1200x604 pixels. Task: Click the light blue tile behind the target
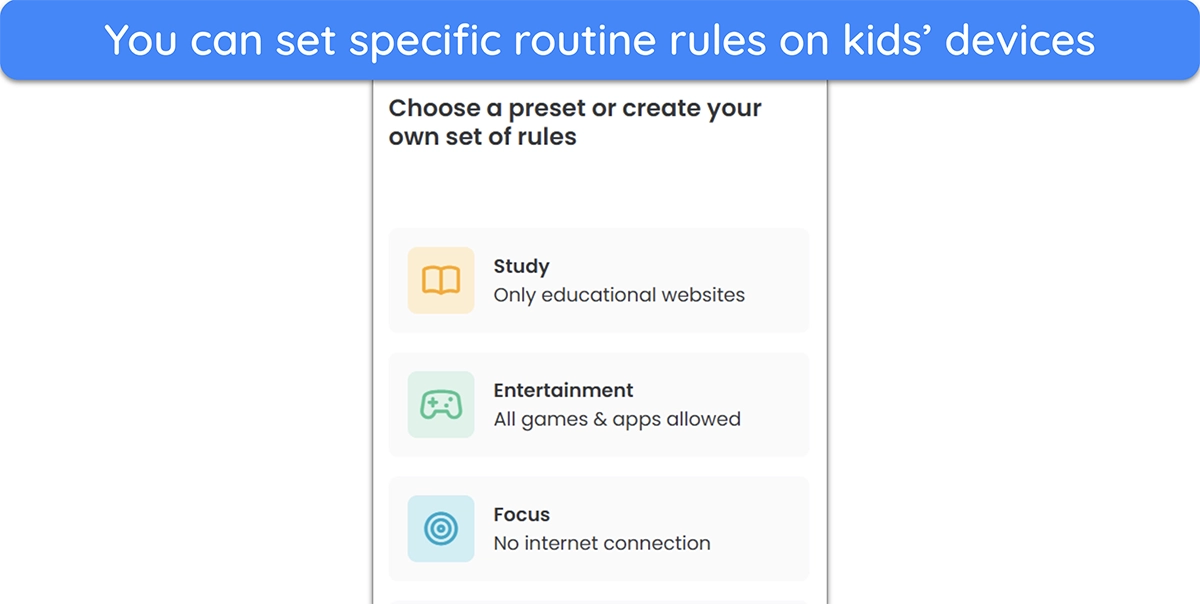coord(441,529)
